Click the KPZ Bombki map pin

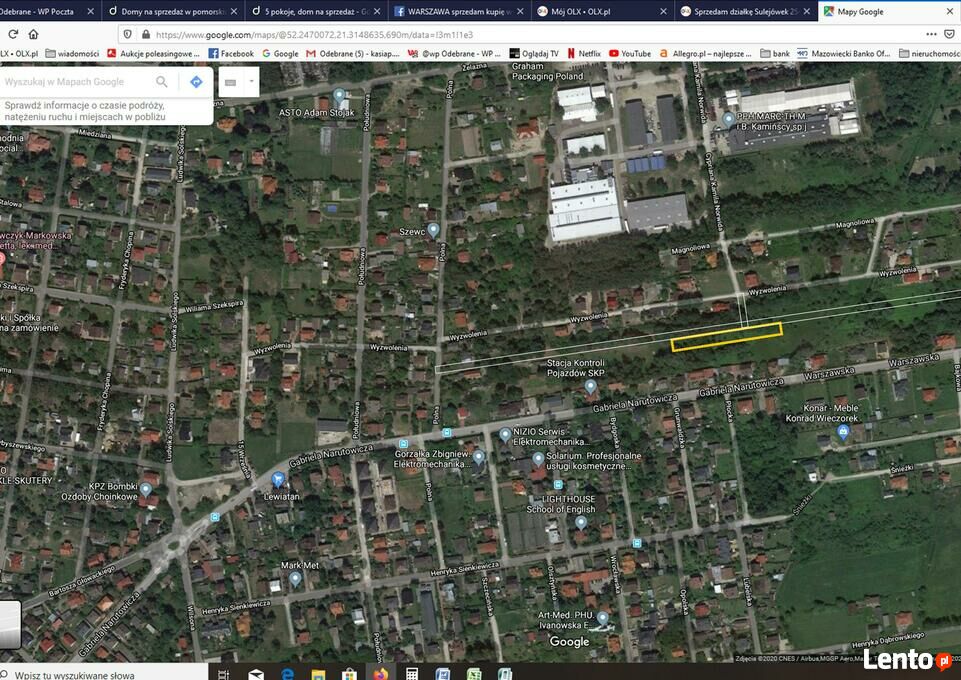click(x=145, y=489)
